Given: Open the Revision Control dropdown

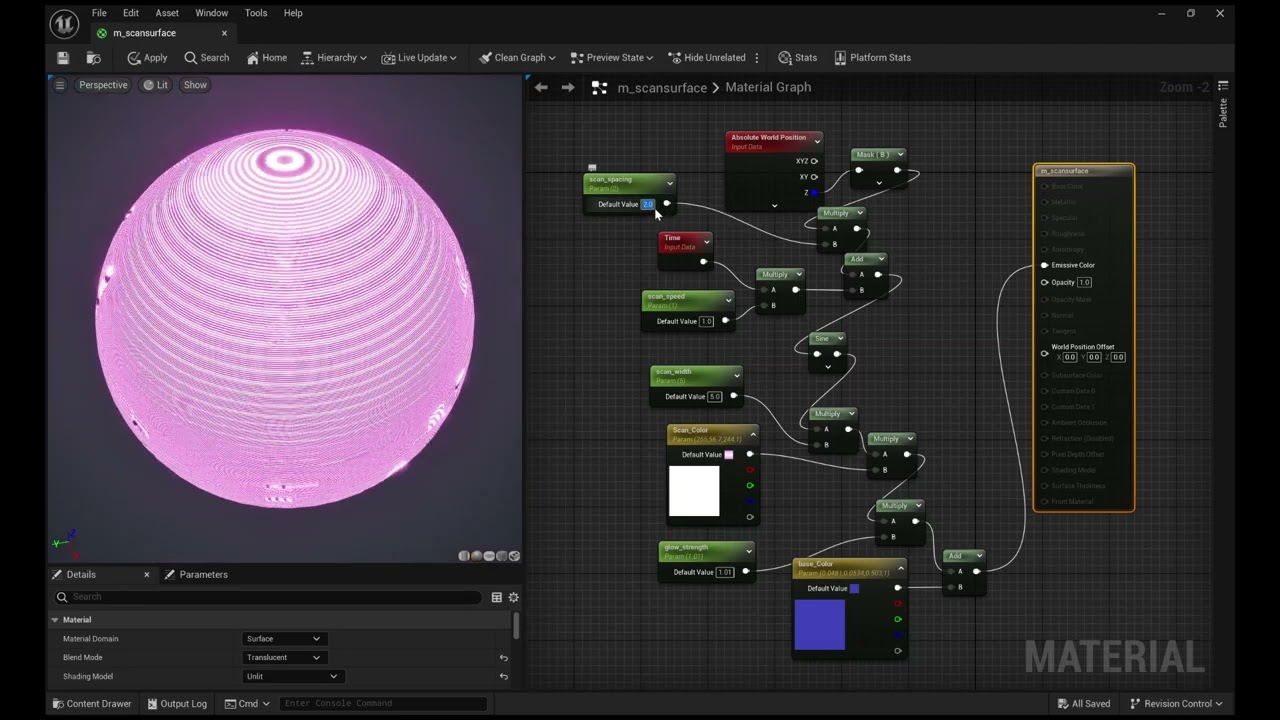Looking at the screenshot, I should (1176, 704).
